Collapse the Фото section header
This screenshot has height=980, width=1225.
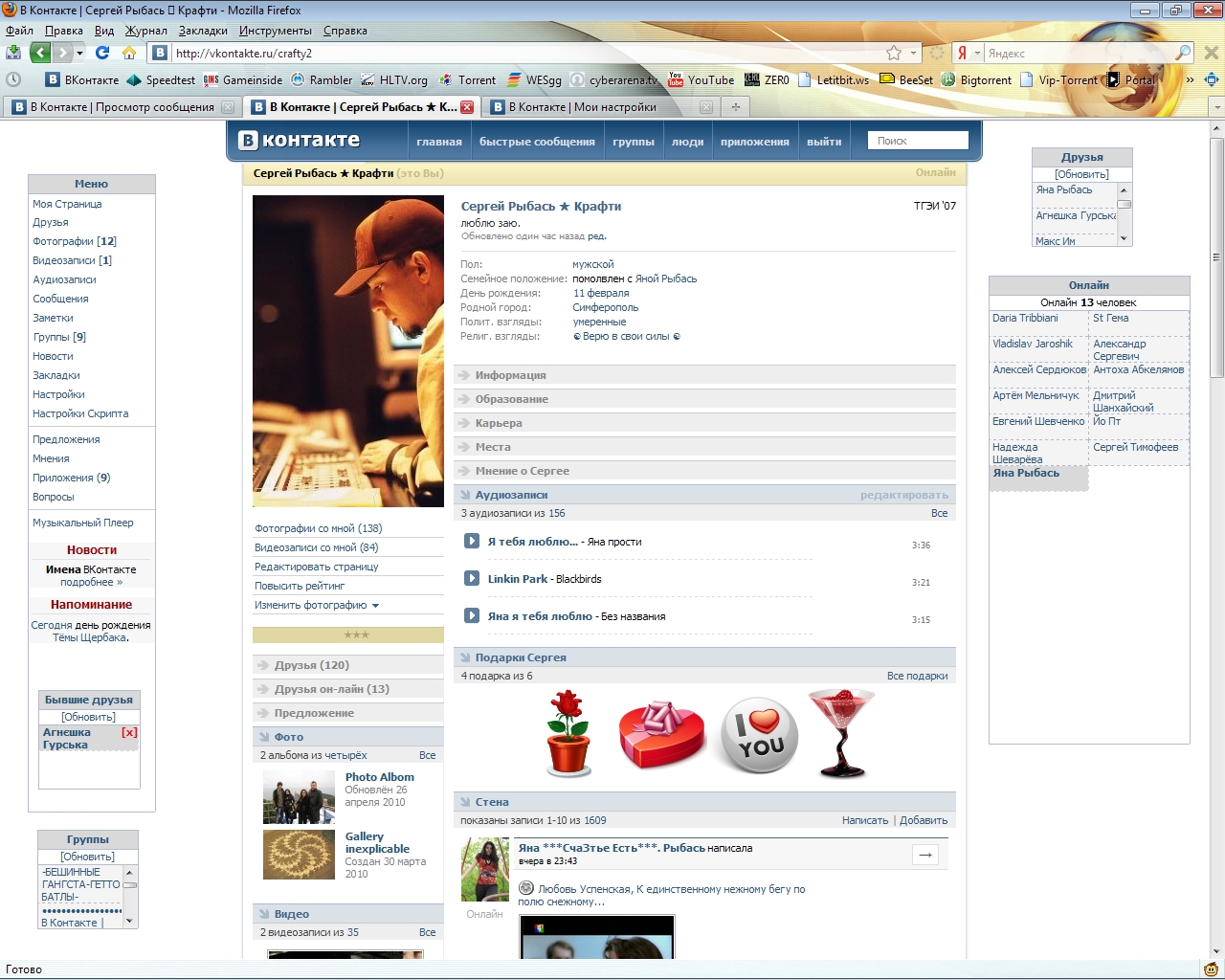coord(348,737)
